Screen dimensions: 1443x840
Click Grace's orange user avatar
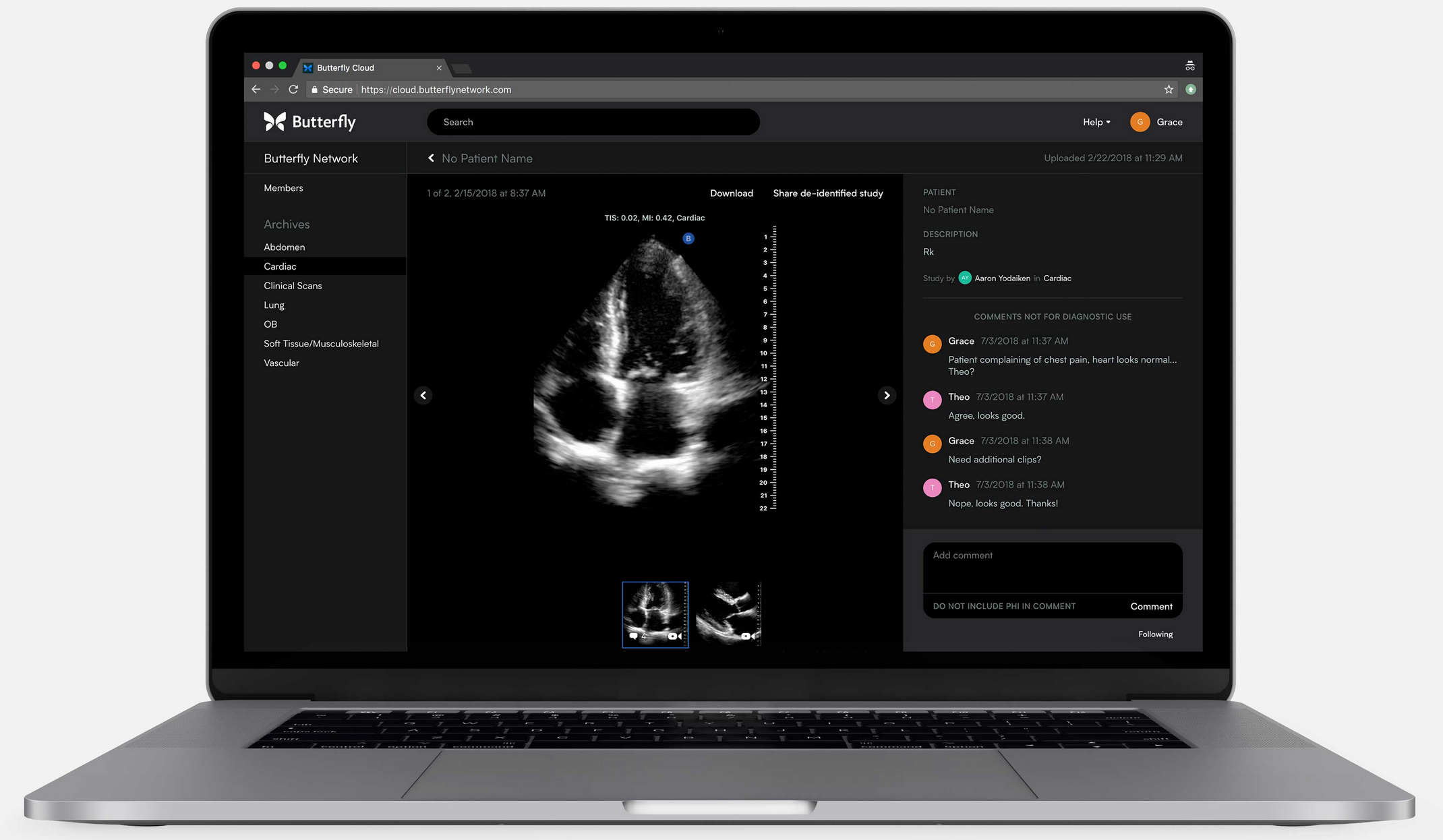pyautogui.click(x=1140, y=122)
